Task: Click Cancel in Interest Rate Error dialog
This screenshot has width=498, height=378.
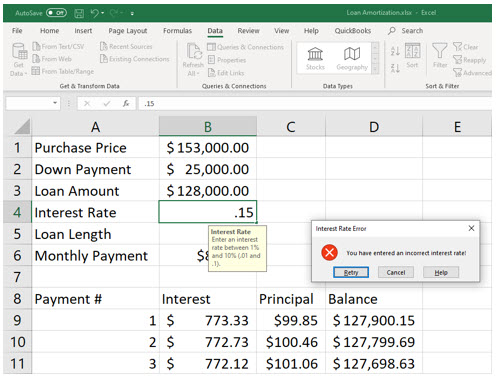Action: (x=396, y=272)
